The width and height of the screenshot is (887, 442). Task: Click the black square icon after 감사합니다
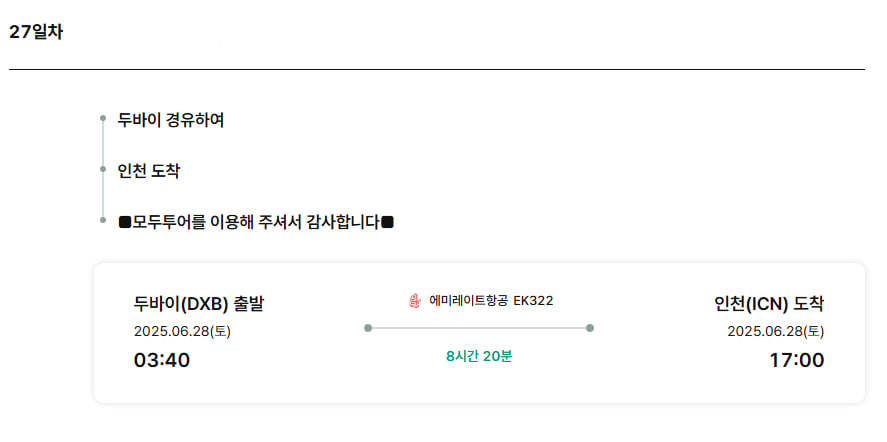pos(387,222)
